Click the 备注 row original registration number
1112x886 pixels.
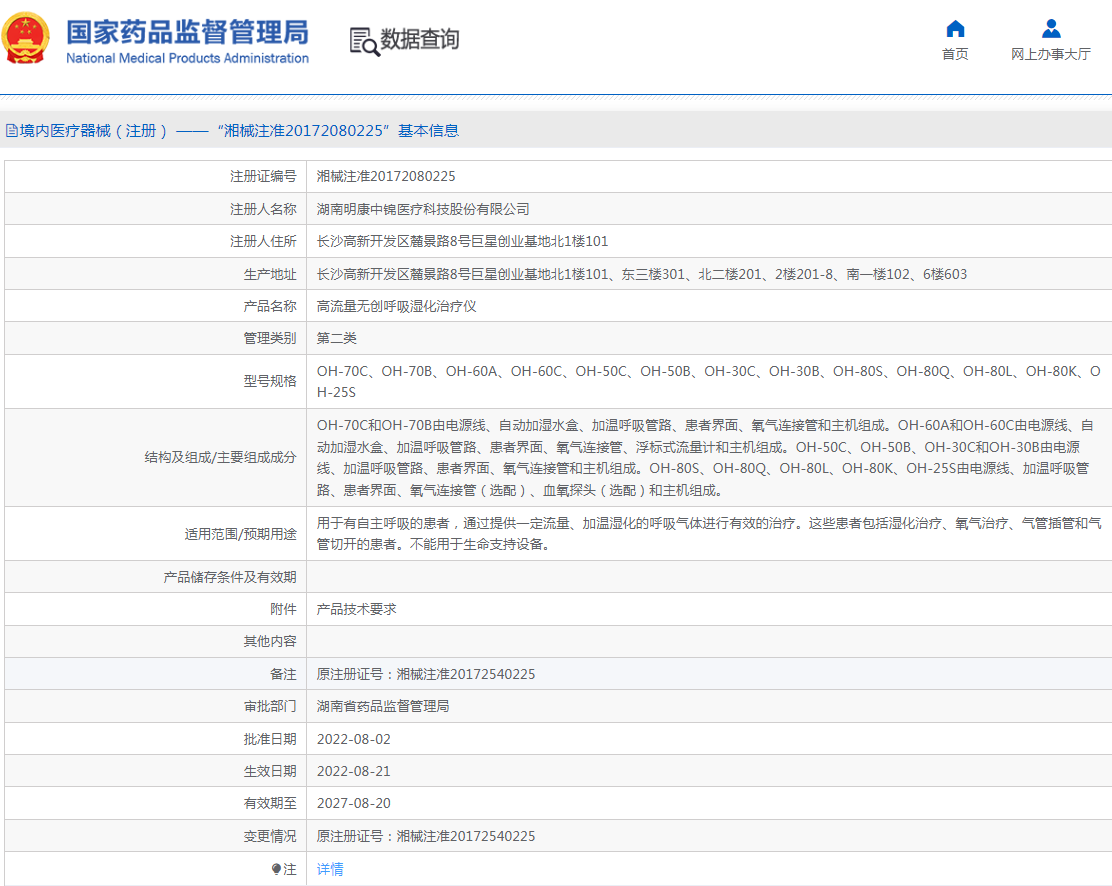[x=430, y=673]
